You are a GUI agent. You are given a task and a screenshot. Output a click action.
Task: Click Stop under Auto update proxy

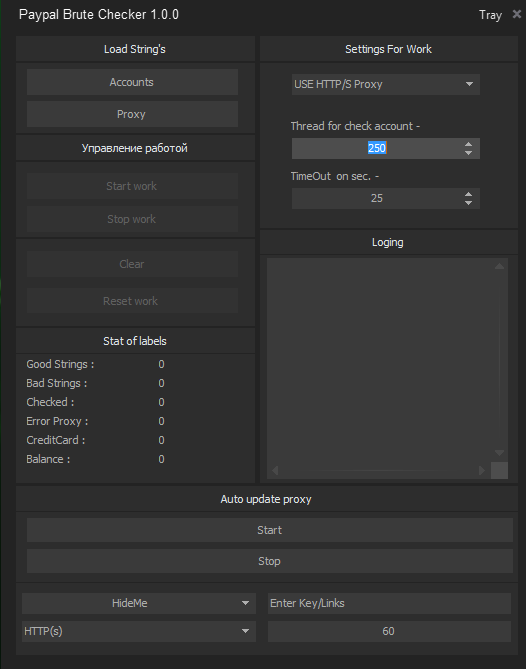pyautogui.click(x=270, y=561)
